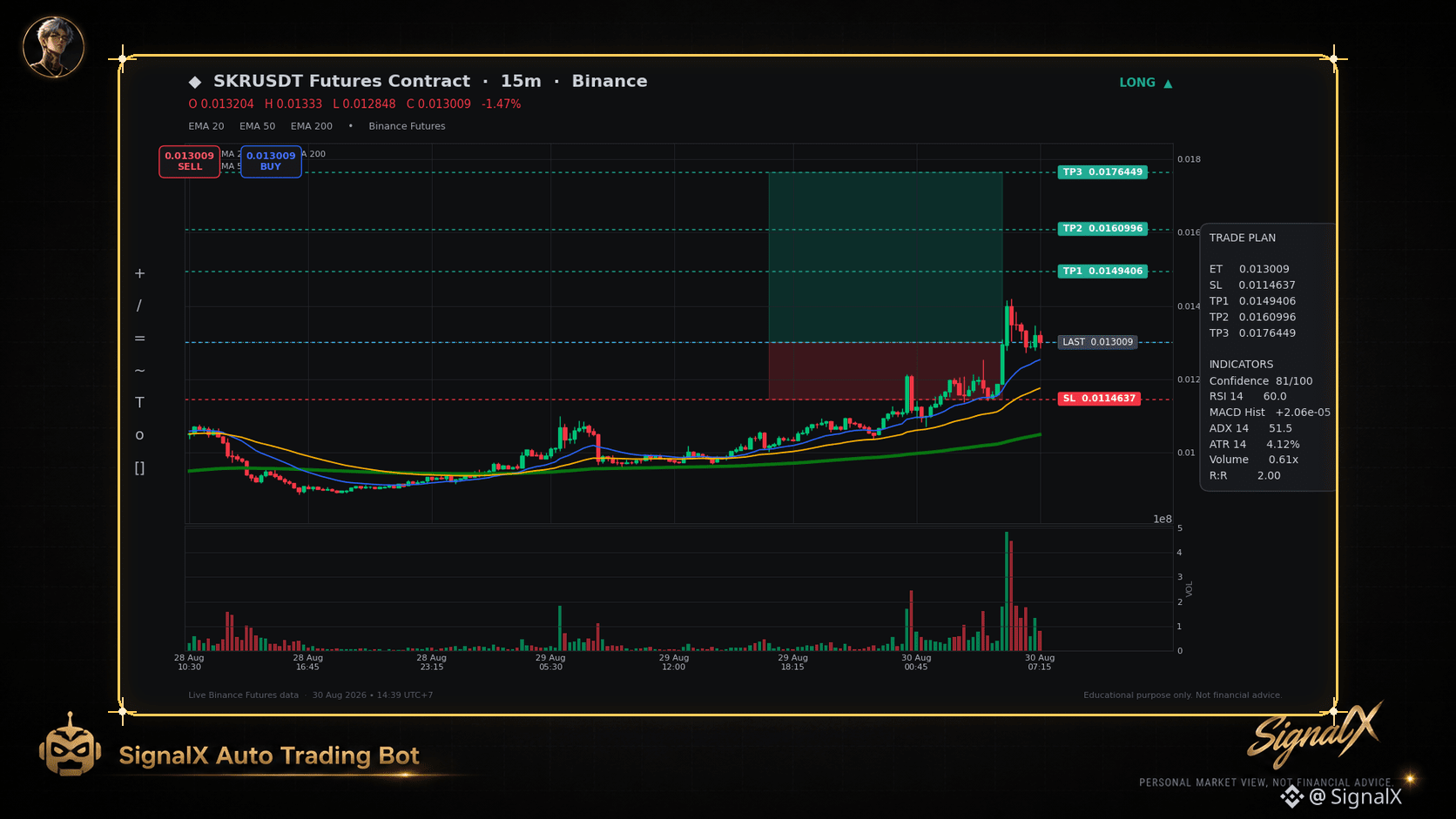Click the Educational purpose only disclaimer
This screenshot has height=819, width=1456.
coord(1183,695)
